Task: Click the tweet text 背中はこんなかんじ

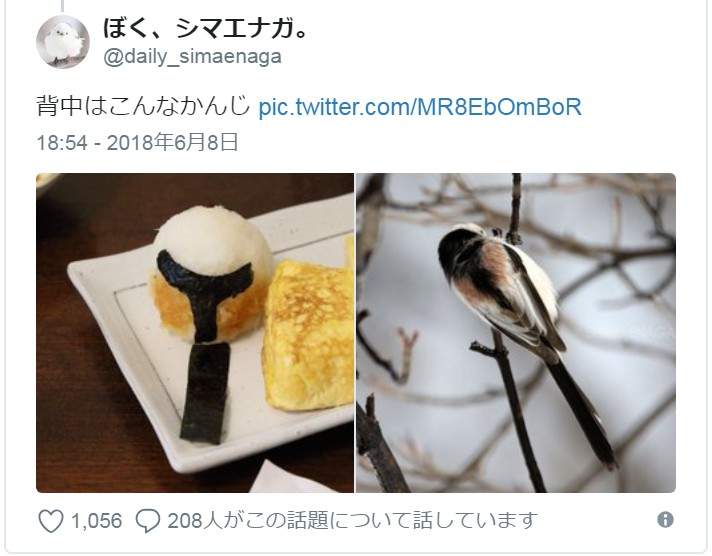Action: point(143,107)
